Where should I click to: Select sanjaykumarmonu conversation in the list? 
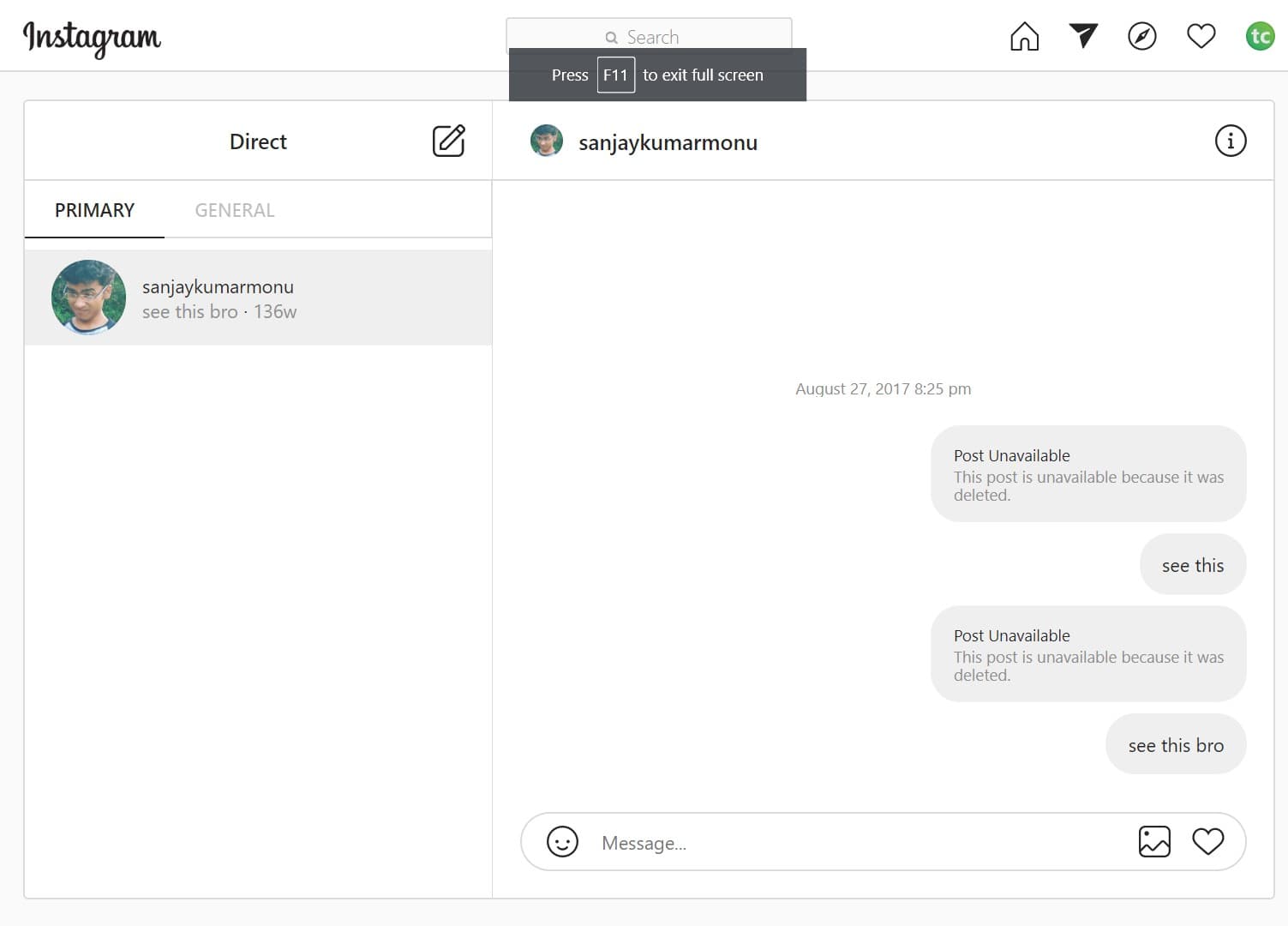click(258, 298)
